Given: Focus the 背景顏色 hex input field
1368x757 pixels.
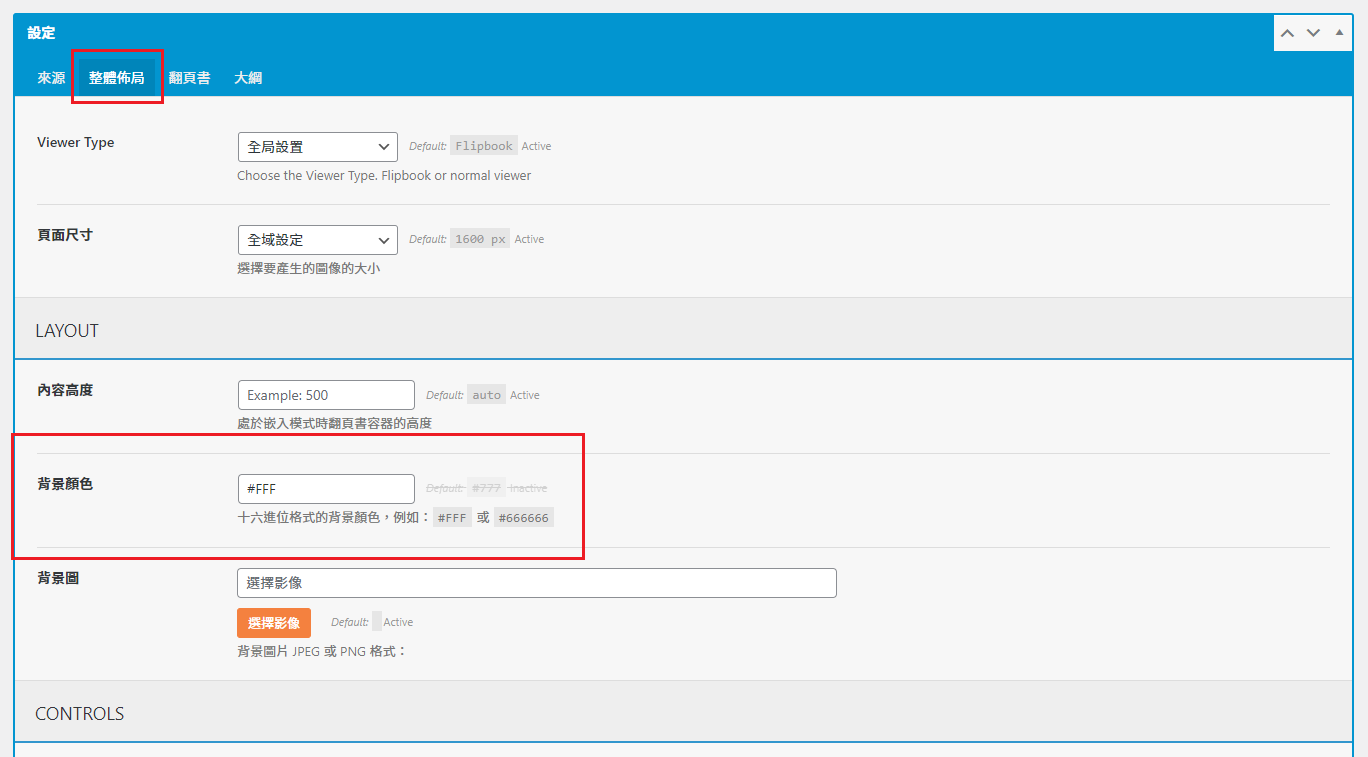Looking at the screenshot, I should click(326, 489).
